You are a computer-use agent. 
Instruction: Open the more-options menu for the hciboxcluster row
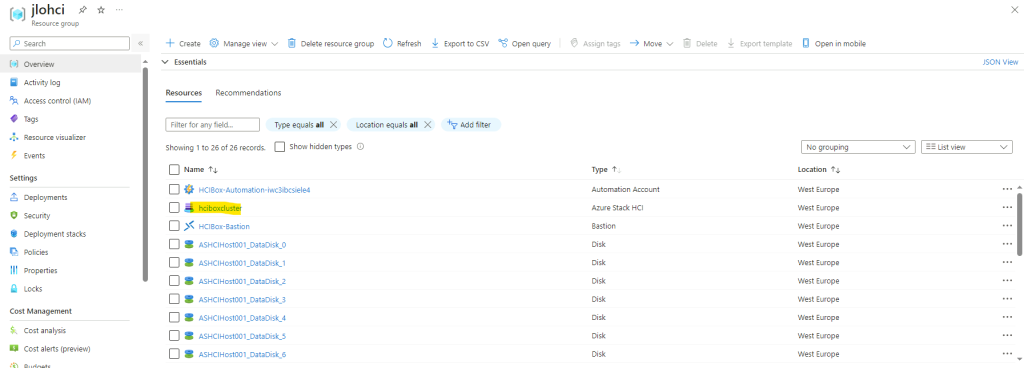[1006, 207]
